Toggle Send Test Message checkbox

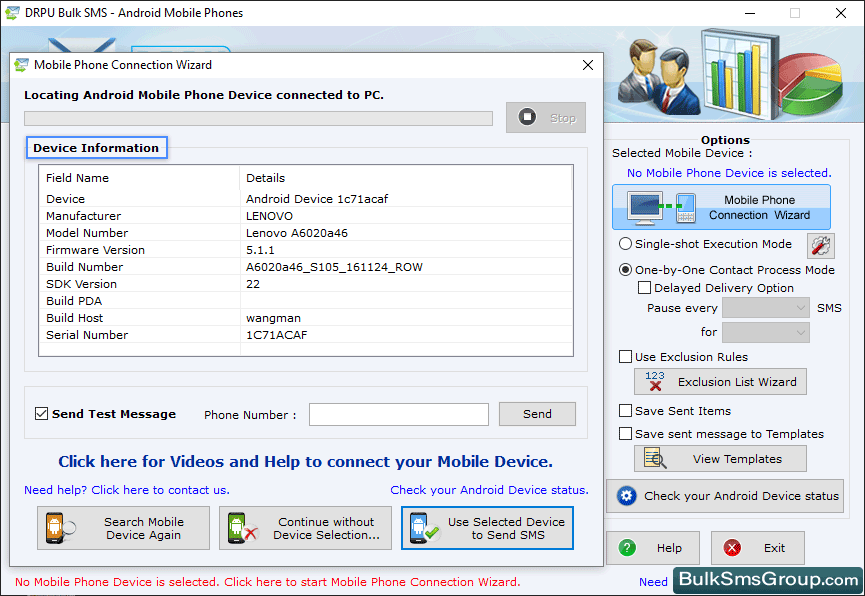[41, 413]
